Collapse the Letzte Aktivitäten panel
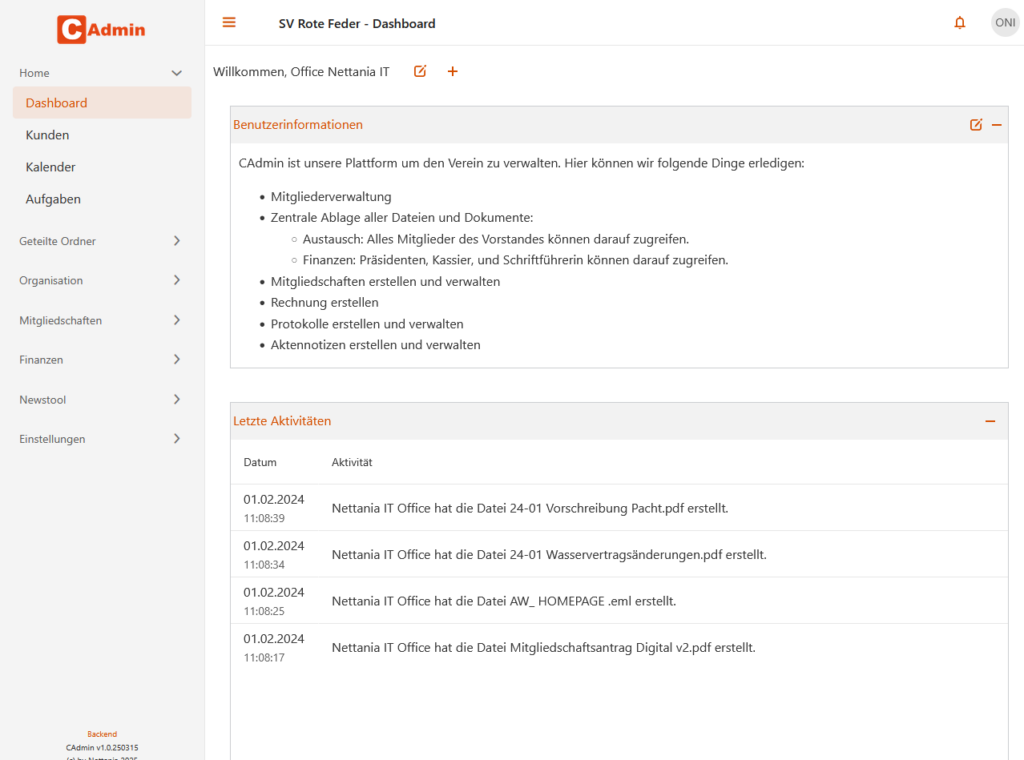The image size is (1024, 760). [x=990, y=421]
